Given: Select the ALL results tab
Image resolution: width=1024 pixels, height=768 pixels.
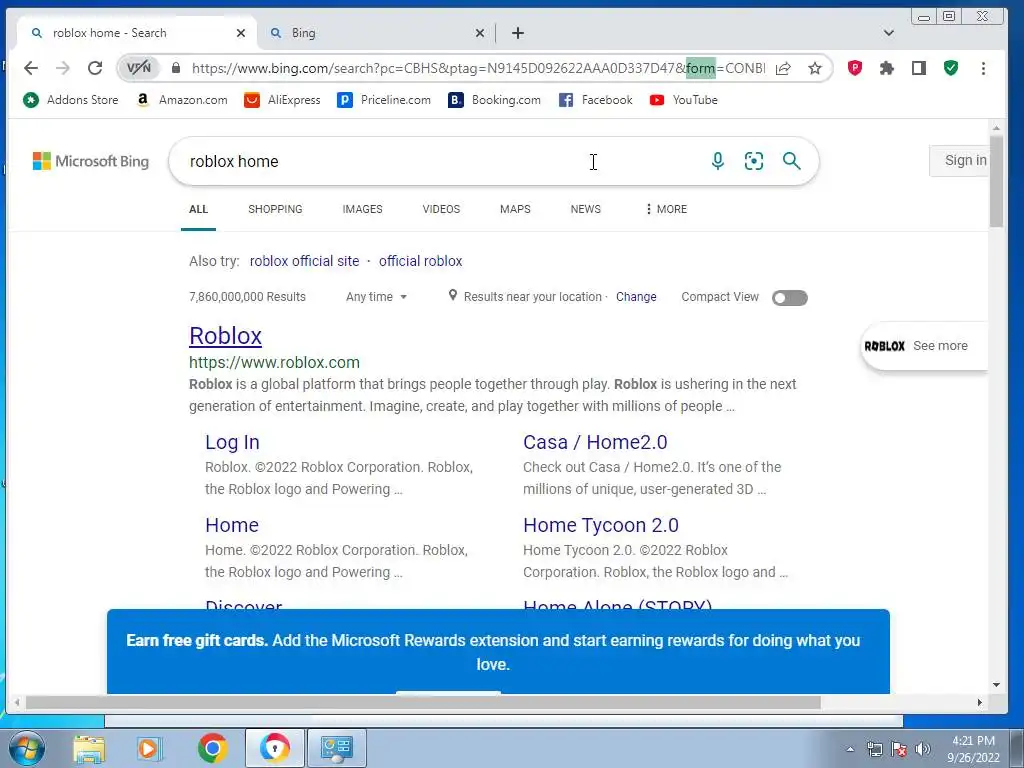Looking at the screenshot, I should (199, 209).
